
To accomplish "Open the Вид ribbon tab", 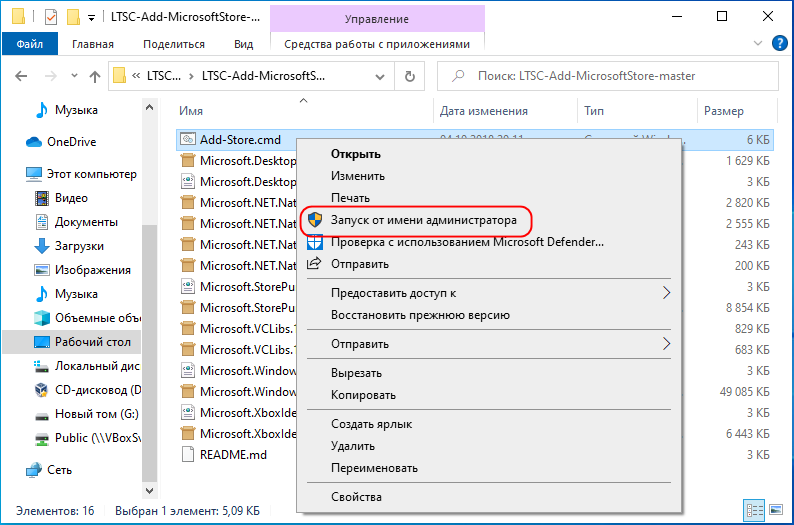I will (x=243, y=44).
